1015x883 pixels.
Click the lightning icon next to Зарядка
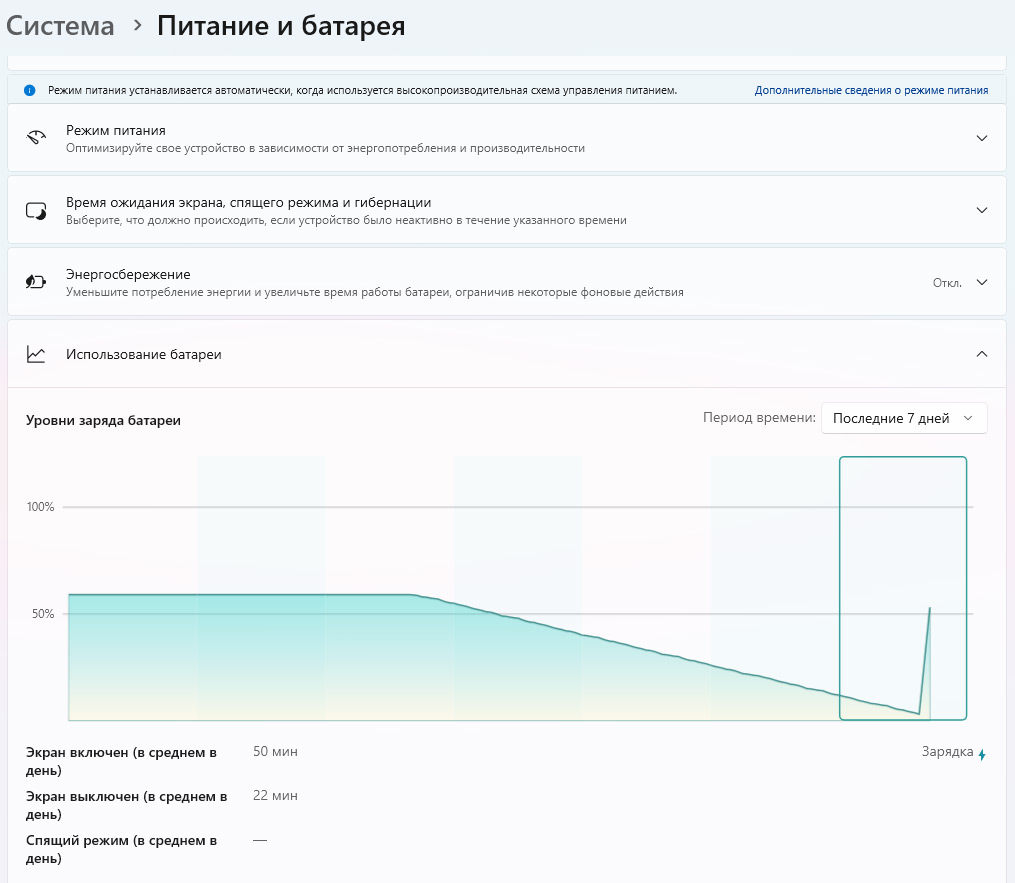[982, 754]
